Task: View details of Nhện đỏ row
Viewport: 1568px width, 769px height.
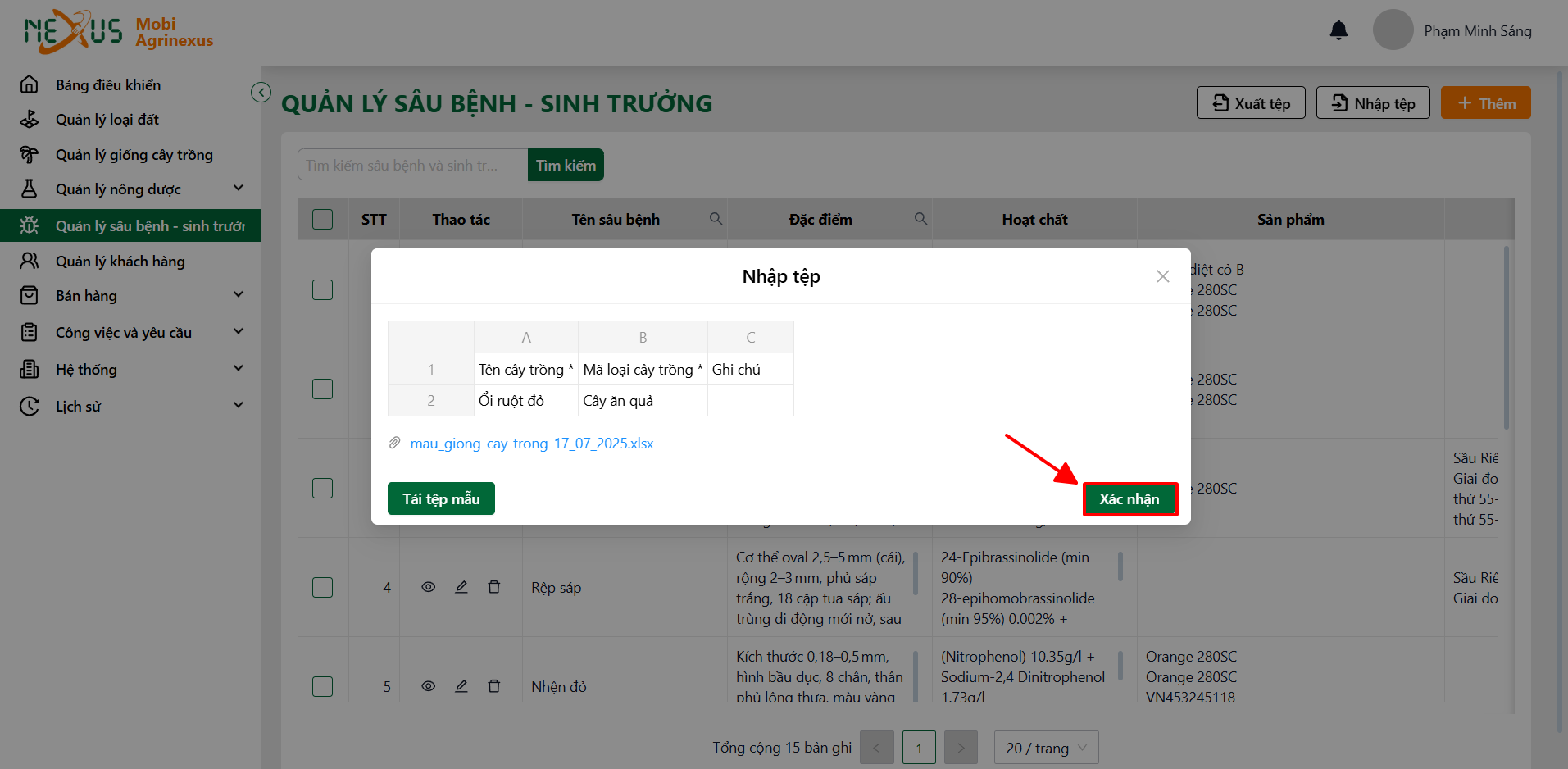Action: tap(428, 686)
